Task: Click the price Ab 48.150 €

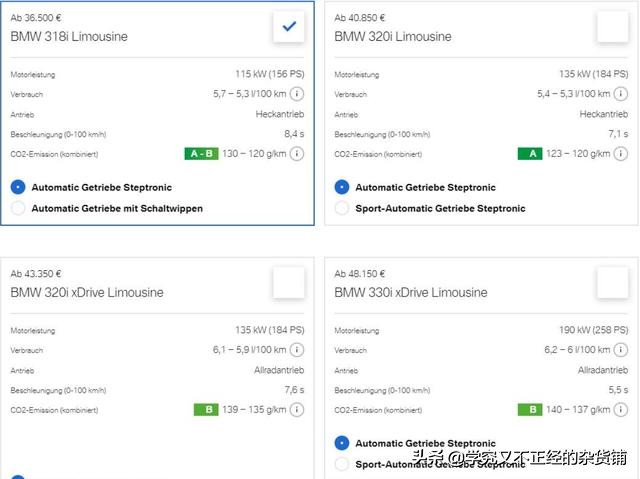Action: (360, 273)
